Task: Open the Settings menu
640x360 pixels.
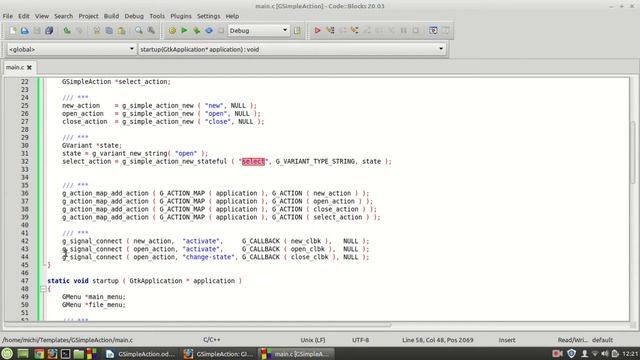Action: pyautogui.click(x=209, y=16)
